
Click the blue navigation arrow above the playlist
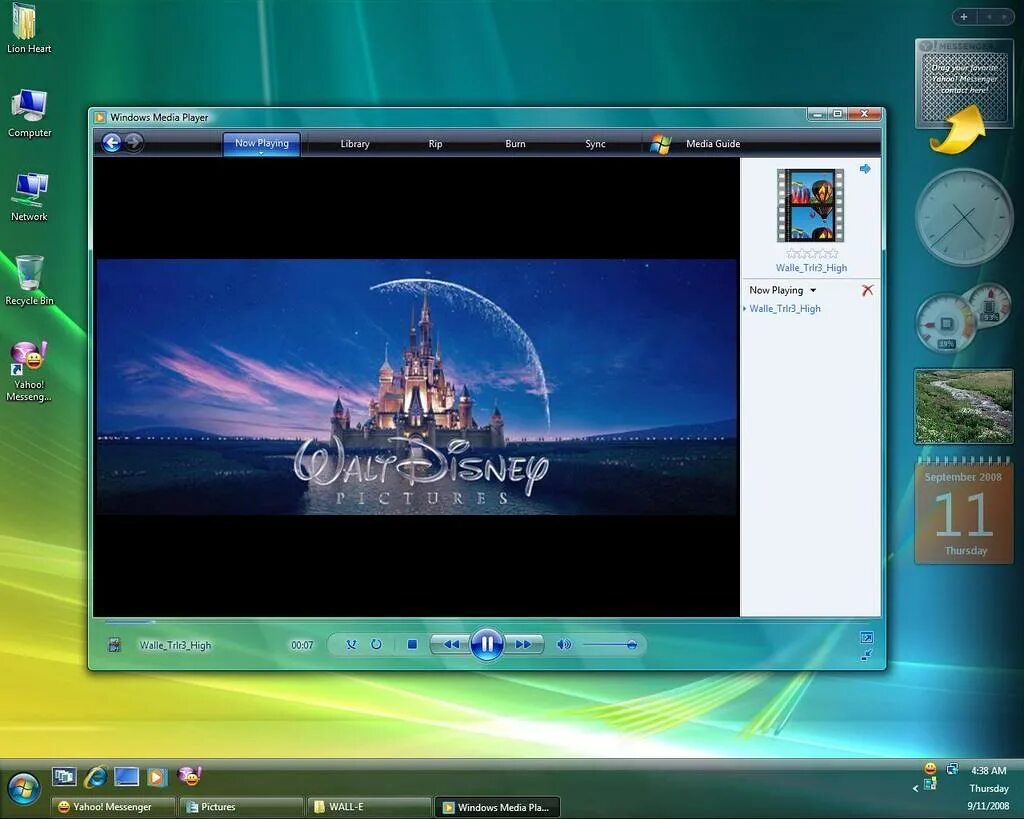[x=865, y=168]
